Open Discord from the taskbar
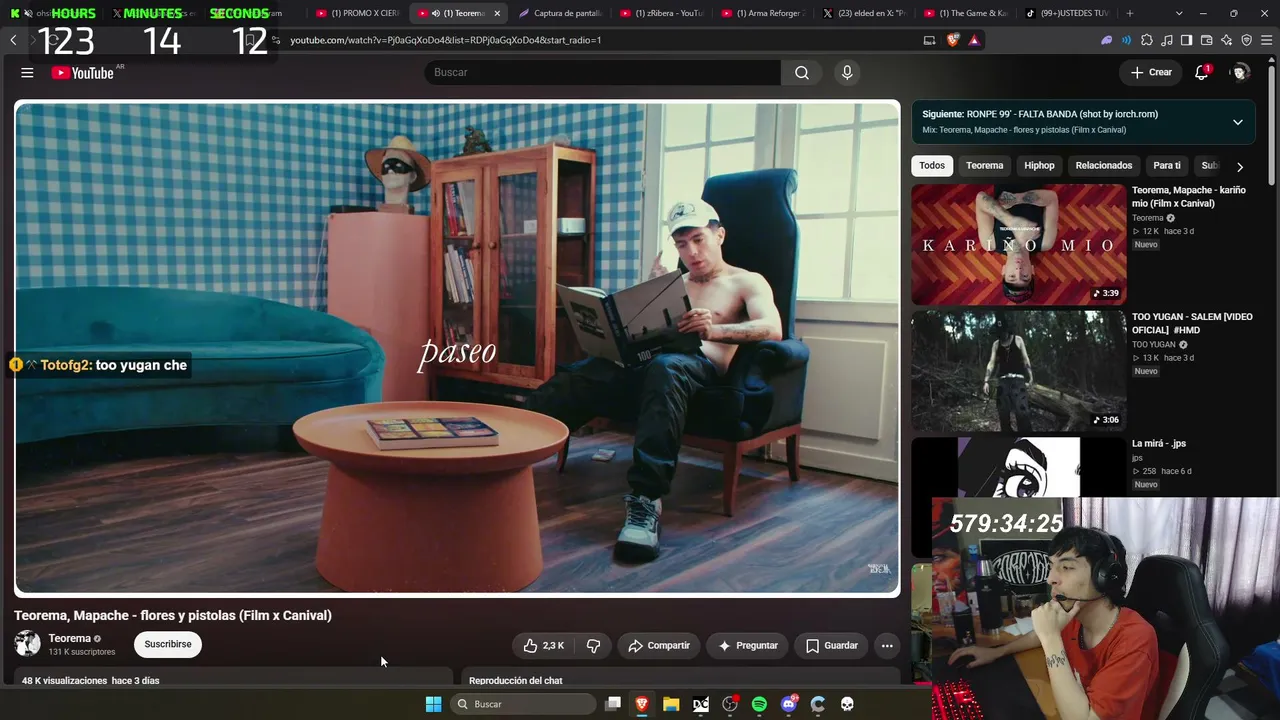This screenshot has width=1280, height=720. (789, 704)
